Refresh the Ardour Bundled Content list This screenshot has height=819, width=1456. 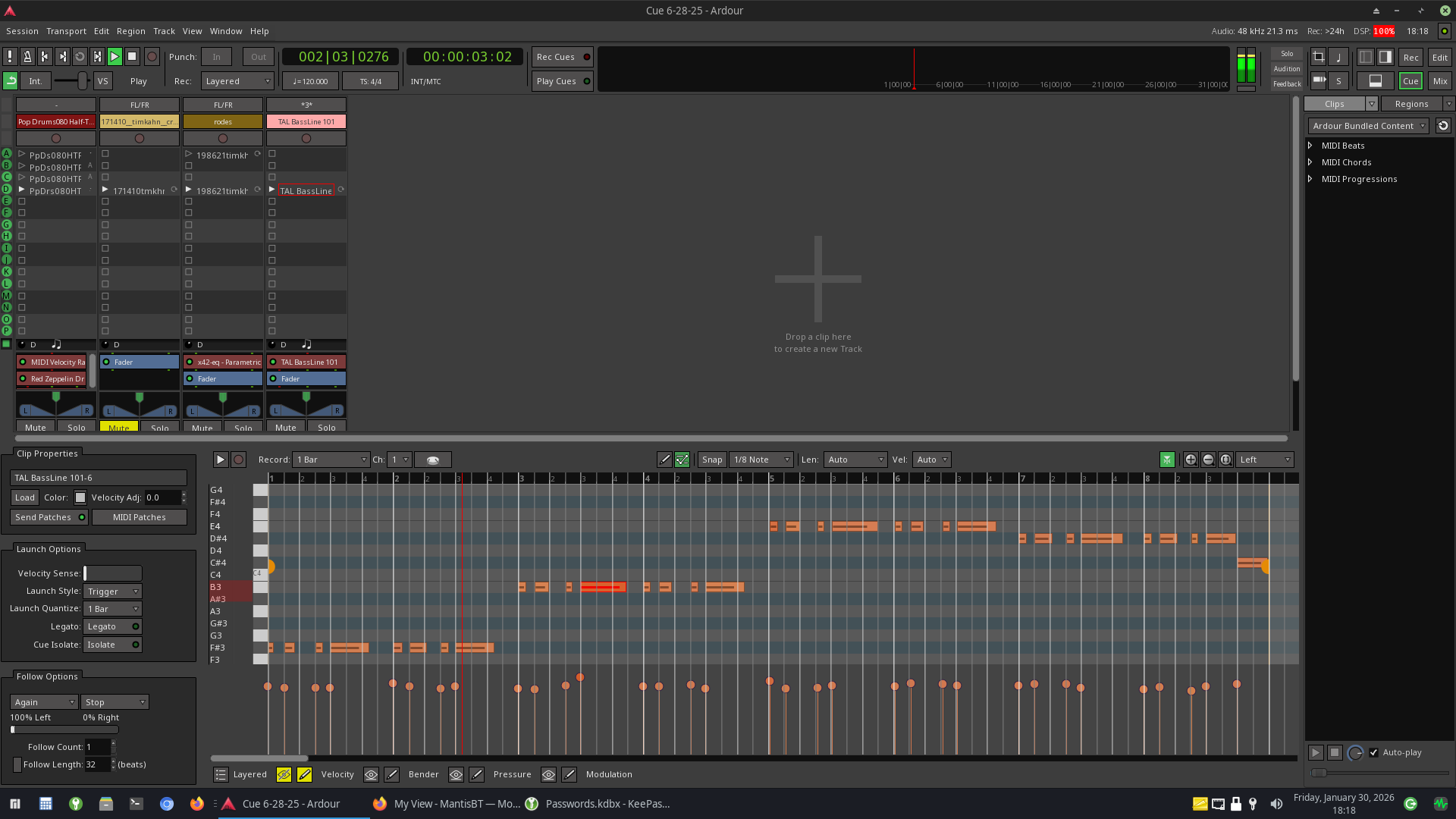1443,126
